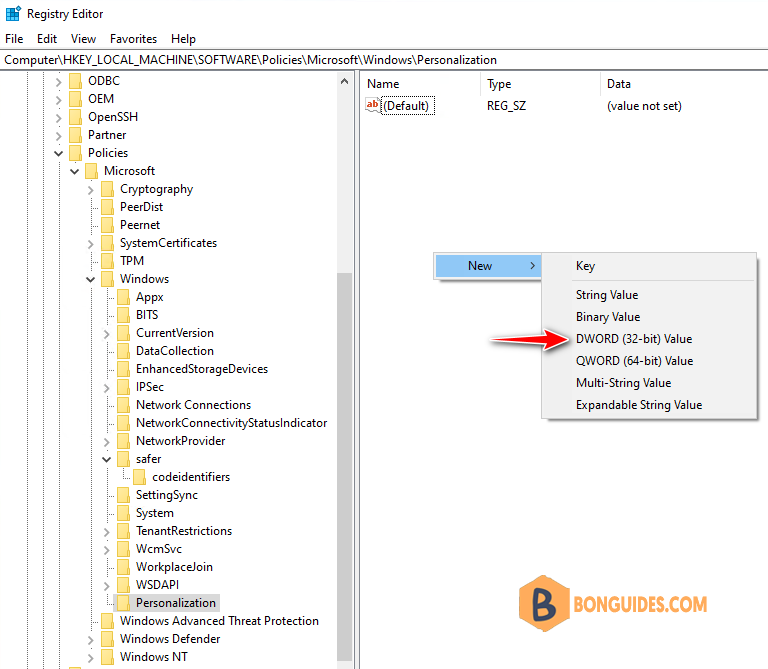This screenshot has width=768, height=669.
Task: Click the Type column header
Action: (499, 84)
